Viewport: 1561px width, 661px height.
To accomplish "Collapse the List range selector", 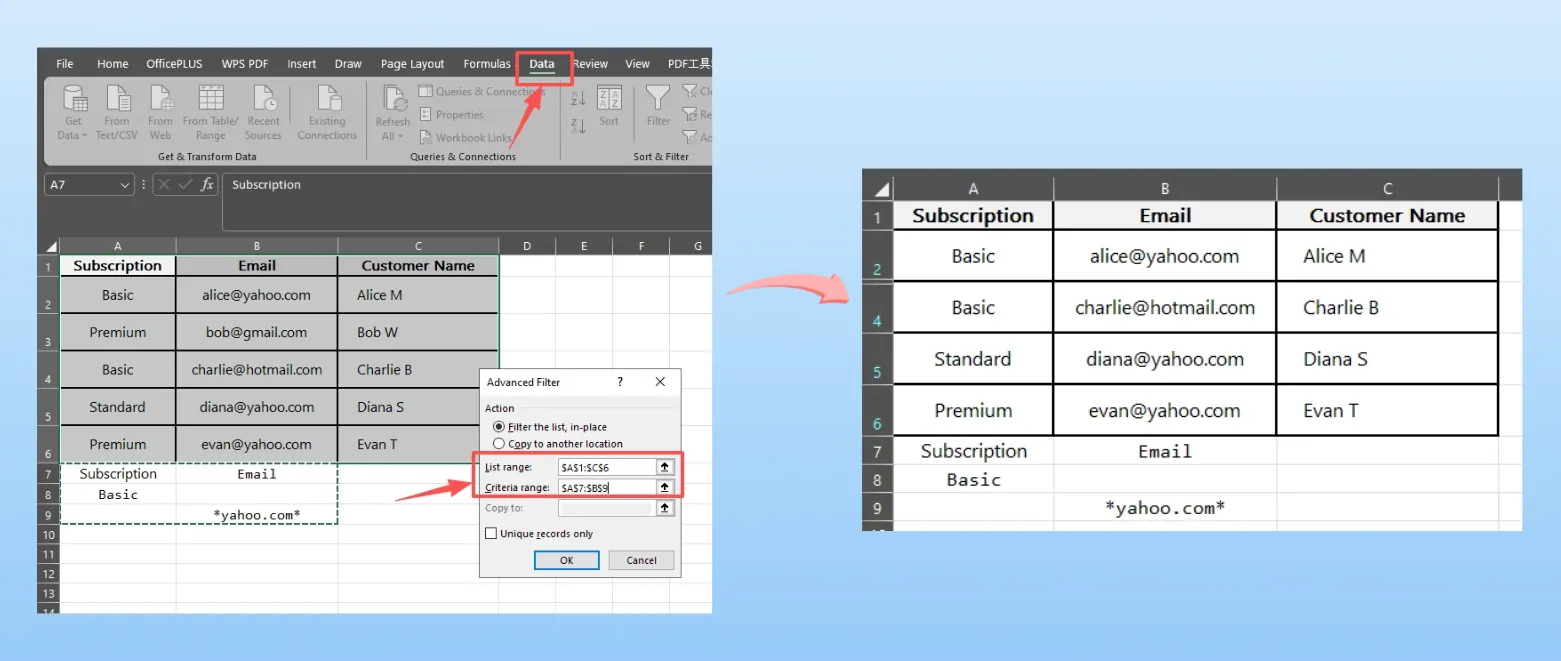I will [x=664, y=466].
